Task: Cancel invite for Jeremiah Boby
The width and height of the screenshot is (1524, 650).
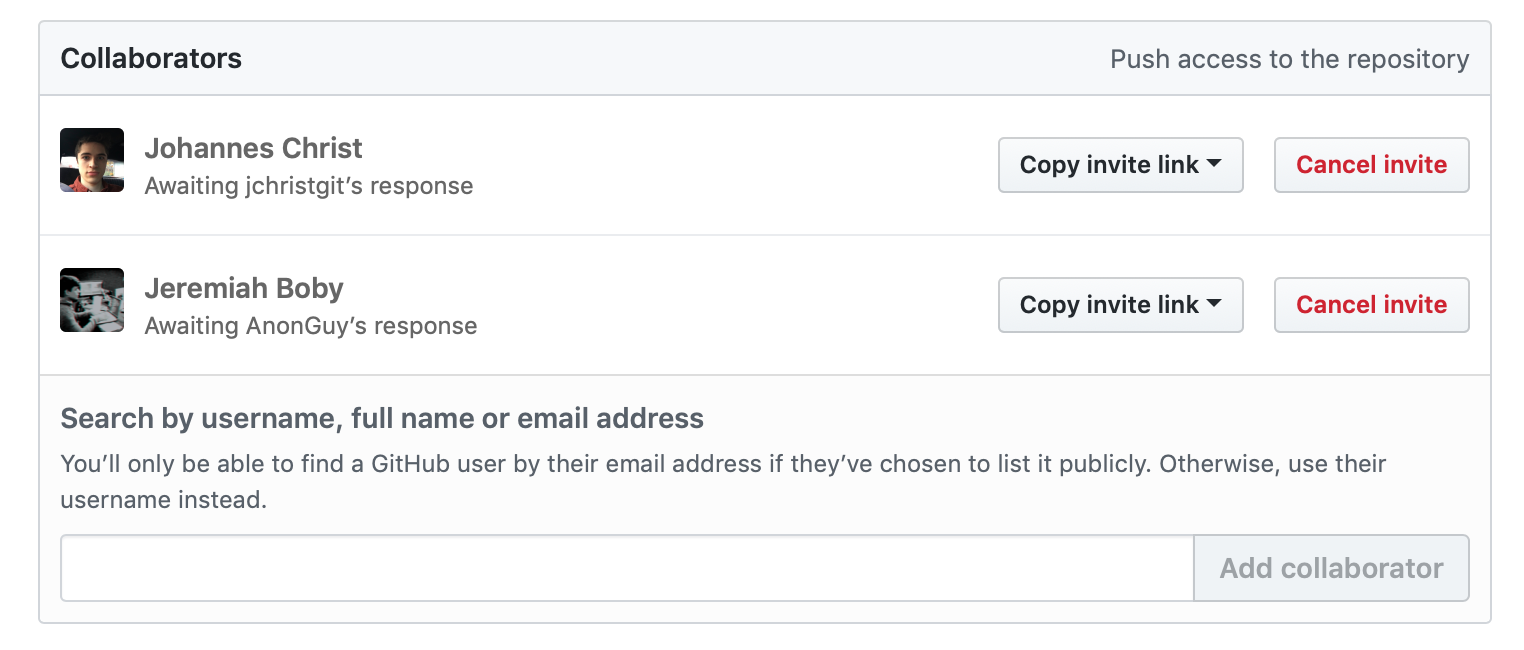Action: tap(1371, 305)
